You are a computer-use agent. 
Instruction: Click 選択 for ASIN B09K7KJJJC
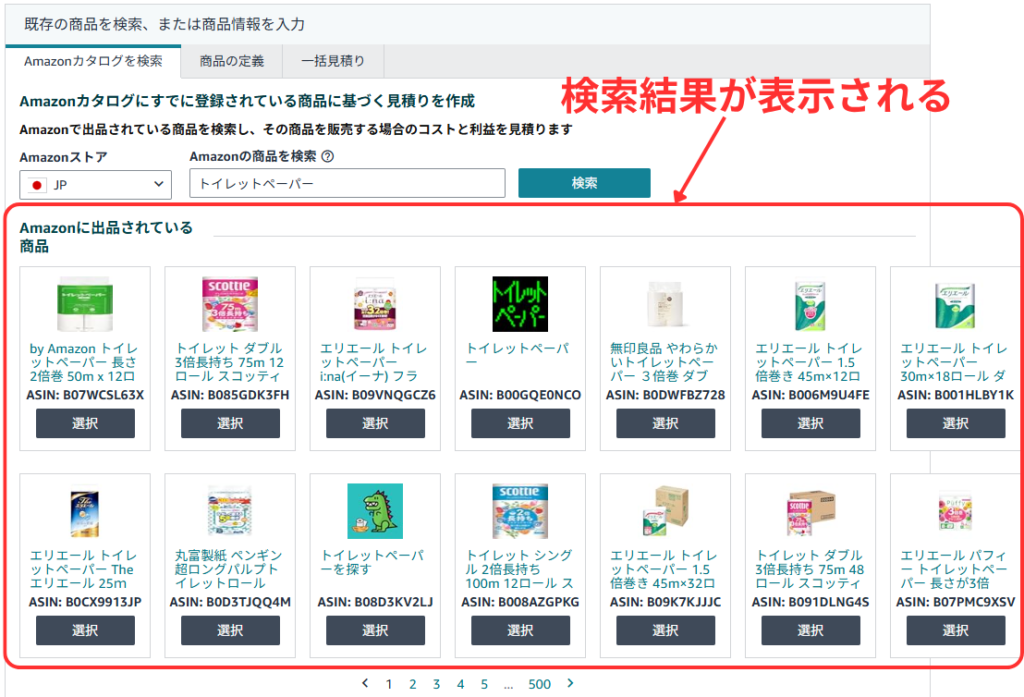665,630
